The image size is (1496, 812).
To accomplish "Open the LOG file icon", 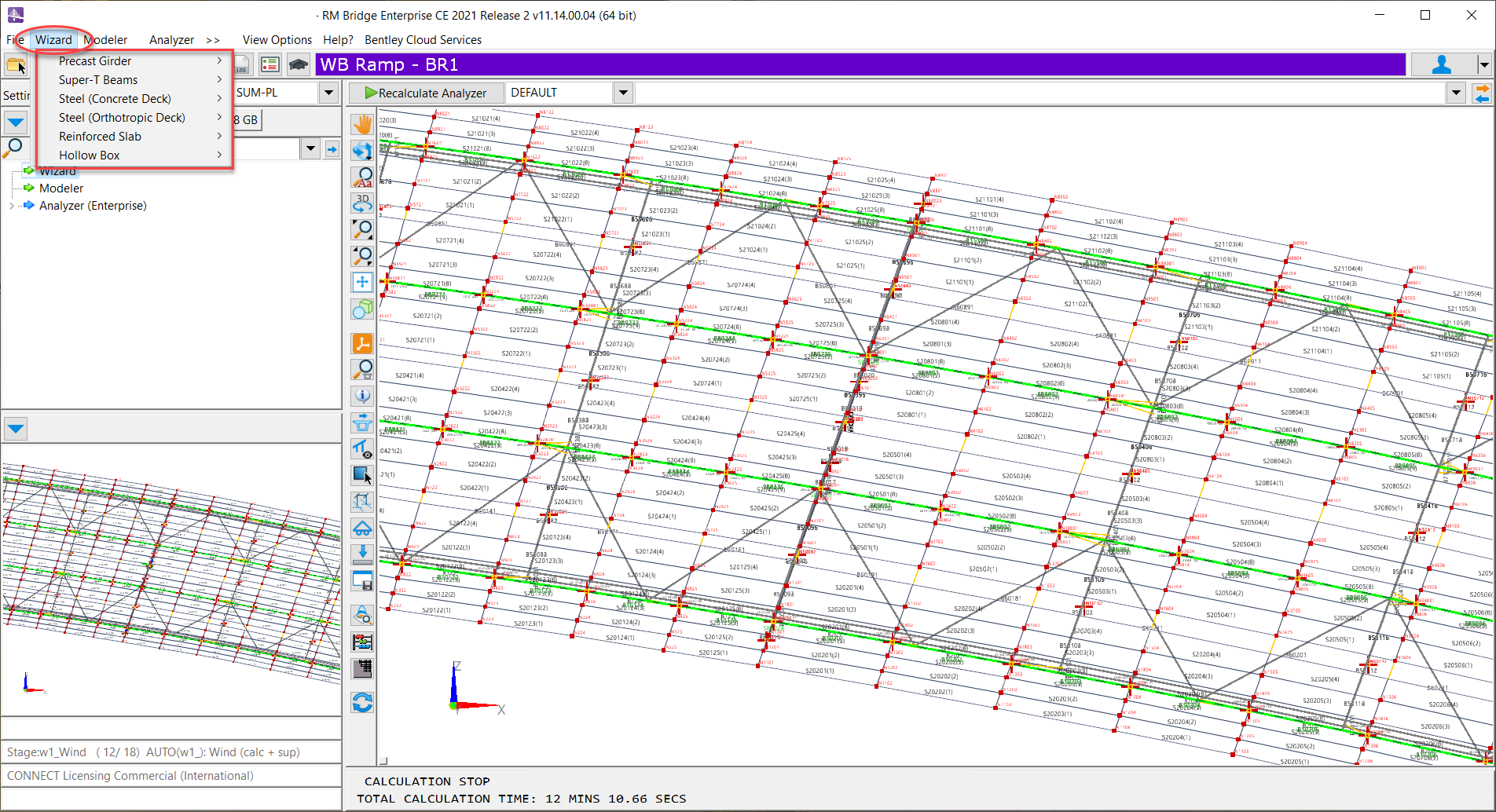I will click(x=242, y=64).
